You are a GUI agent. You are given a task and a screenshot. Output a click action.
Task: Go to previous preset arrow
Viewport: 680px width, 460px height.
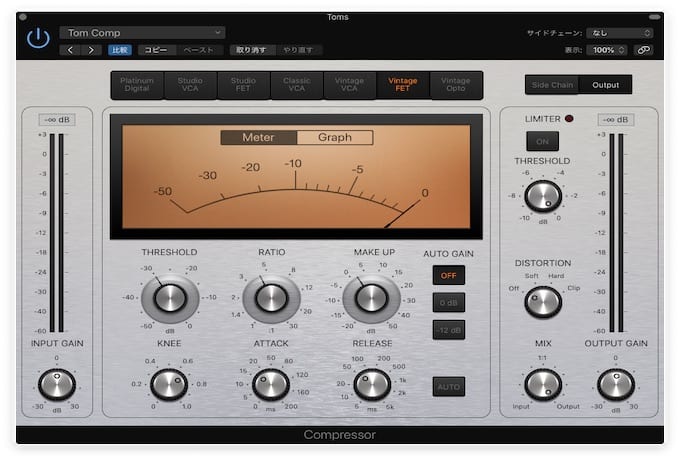tap(70, 49)
